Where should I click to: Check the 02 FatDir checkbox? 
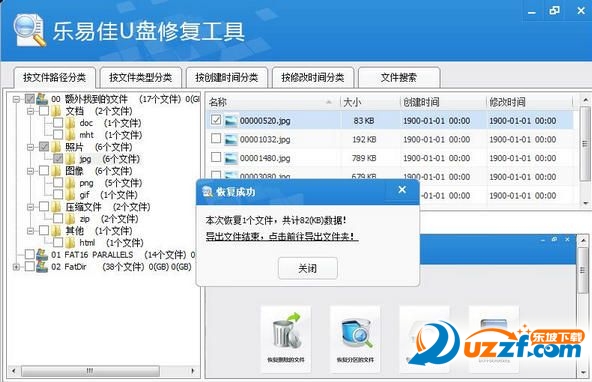click(x=30, y=266)
